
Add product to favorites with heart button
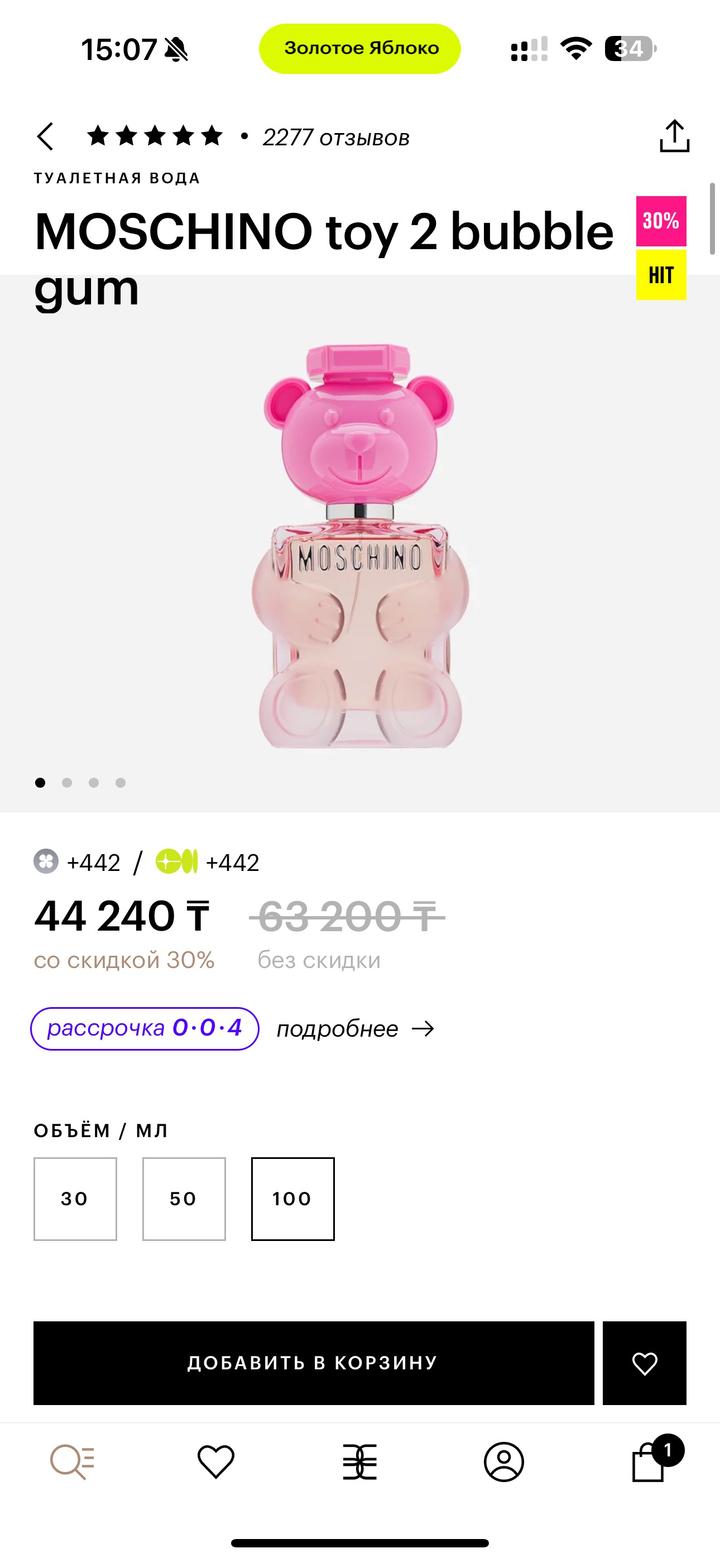[x=645, y=1363]
